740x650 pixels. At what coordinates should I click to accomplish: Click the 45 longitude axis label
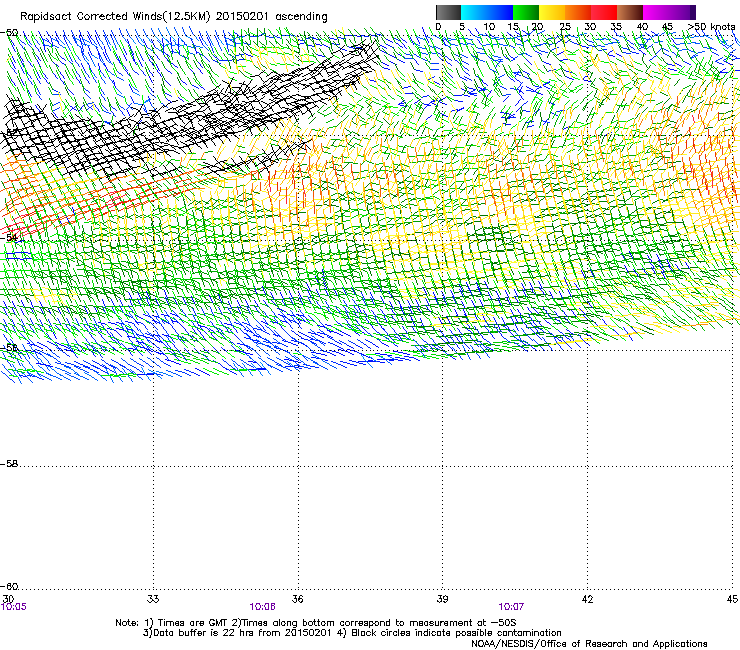click(732, 599)
